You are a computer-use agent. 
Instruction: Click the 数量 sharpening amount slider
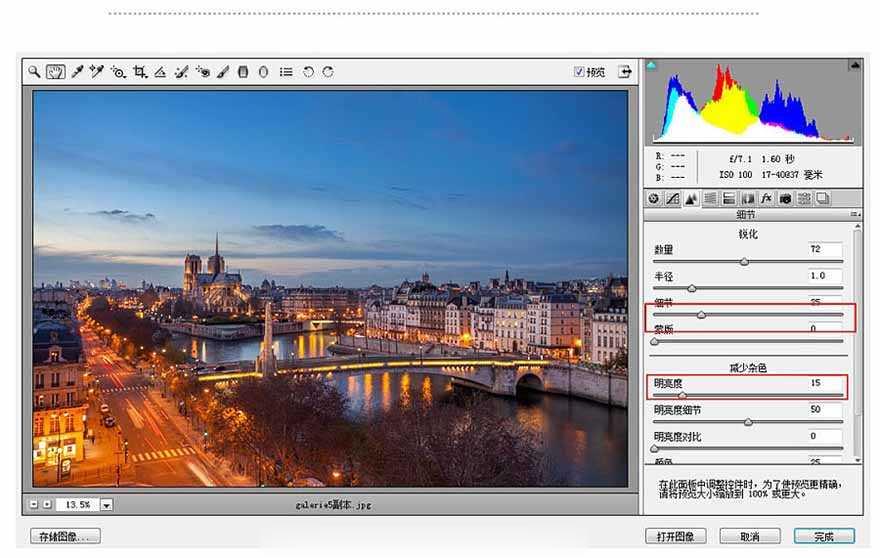tap(744, 262)
